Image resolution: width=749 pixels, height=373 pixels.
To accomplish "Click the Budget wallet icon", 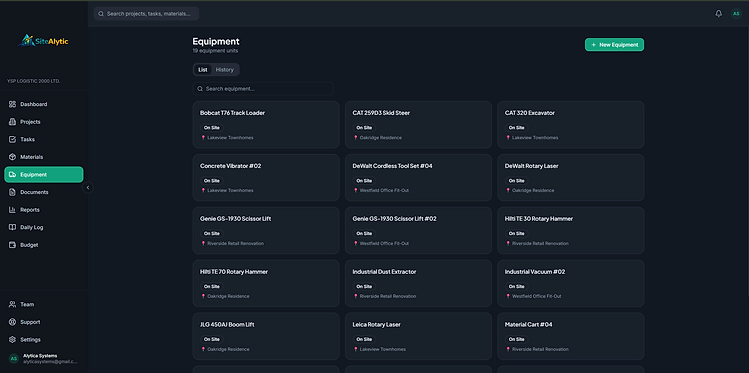I will pos(12,245).
